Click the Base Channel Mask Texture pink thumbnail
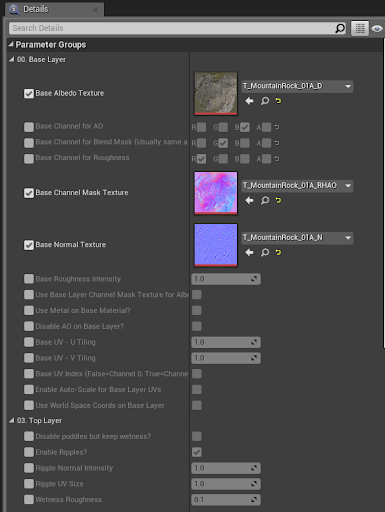The image size is (385, 512). (216, 193)
